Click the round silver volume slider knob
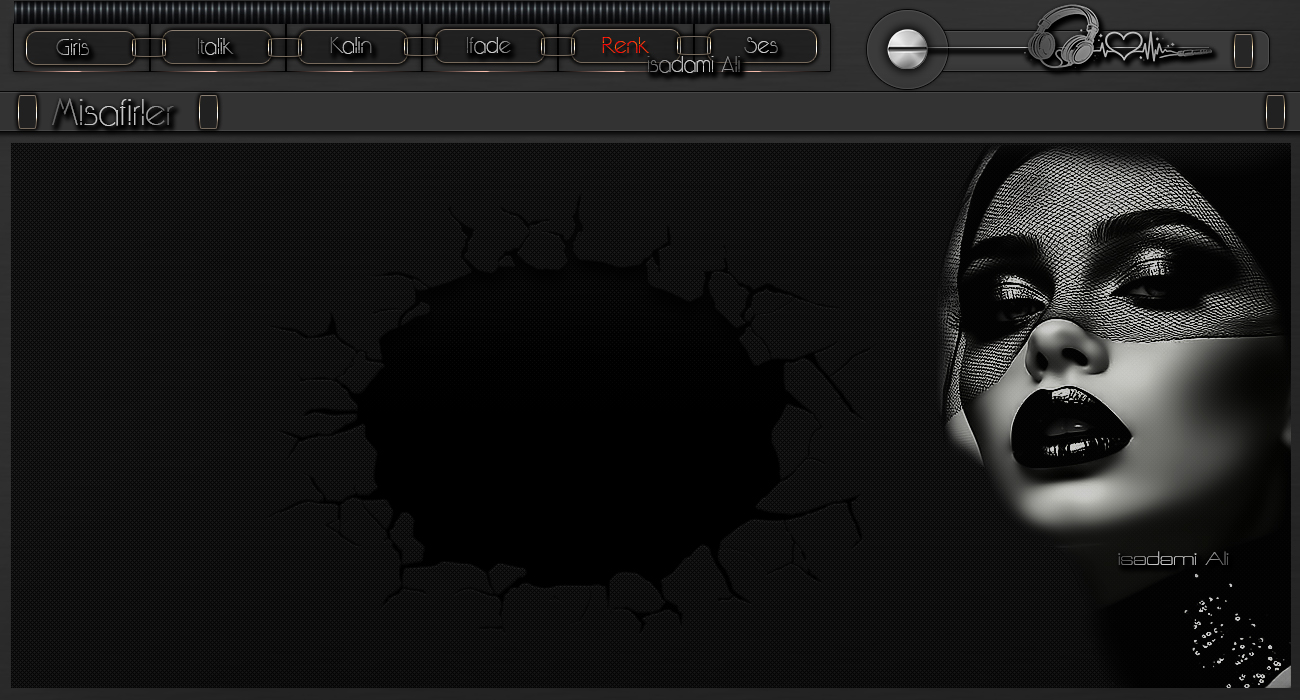The height and width of the screenshot is (700, 1300). click(907, 49)
